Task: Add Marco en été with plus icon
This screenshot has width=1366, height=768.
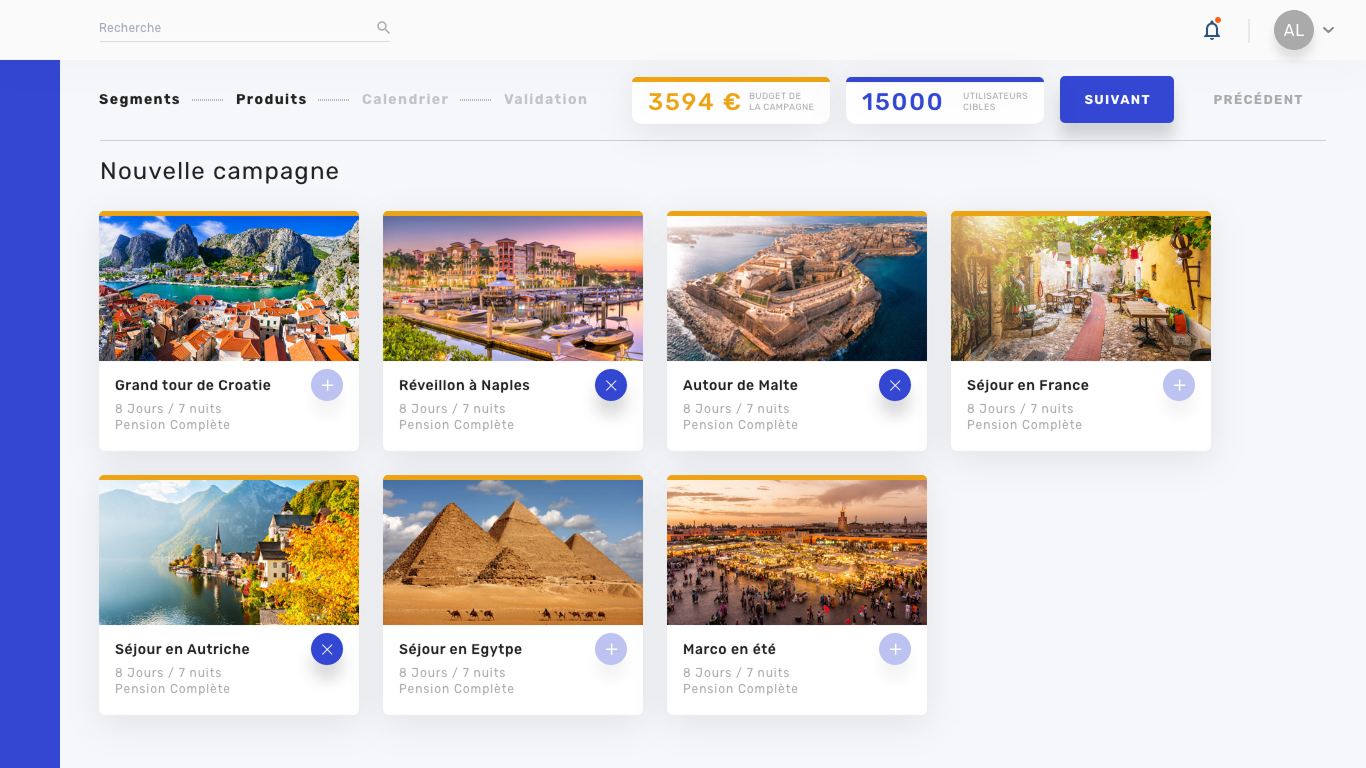Action: click(895, 649)
